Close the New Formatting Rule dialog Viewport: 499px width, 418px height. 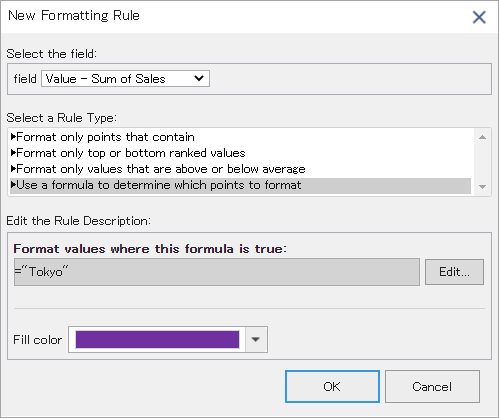[x=479, y=17]
